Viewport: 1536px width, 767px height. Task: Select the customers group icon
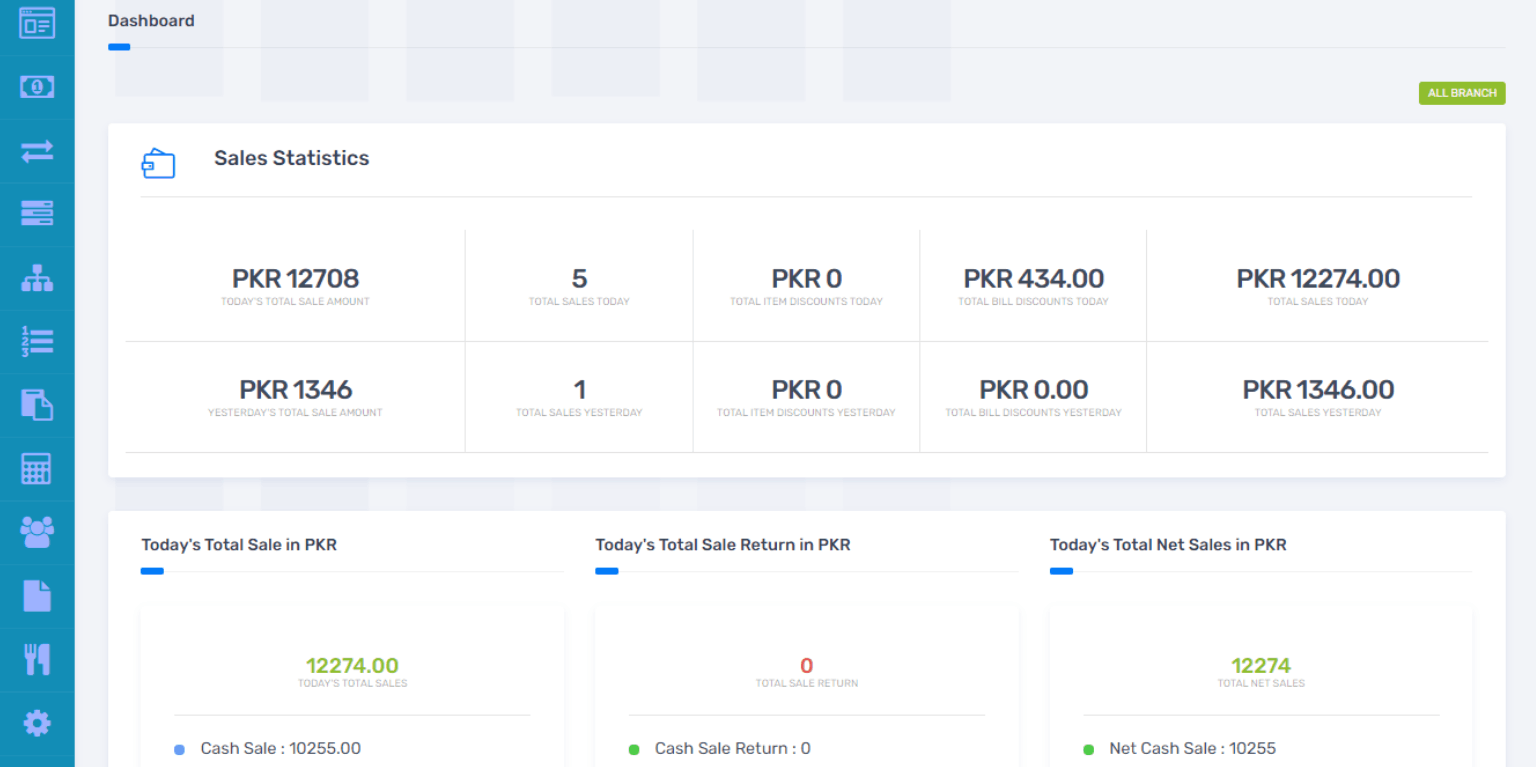click(37, 532)
